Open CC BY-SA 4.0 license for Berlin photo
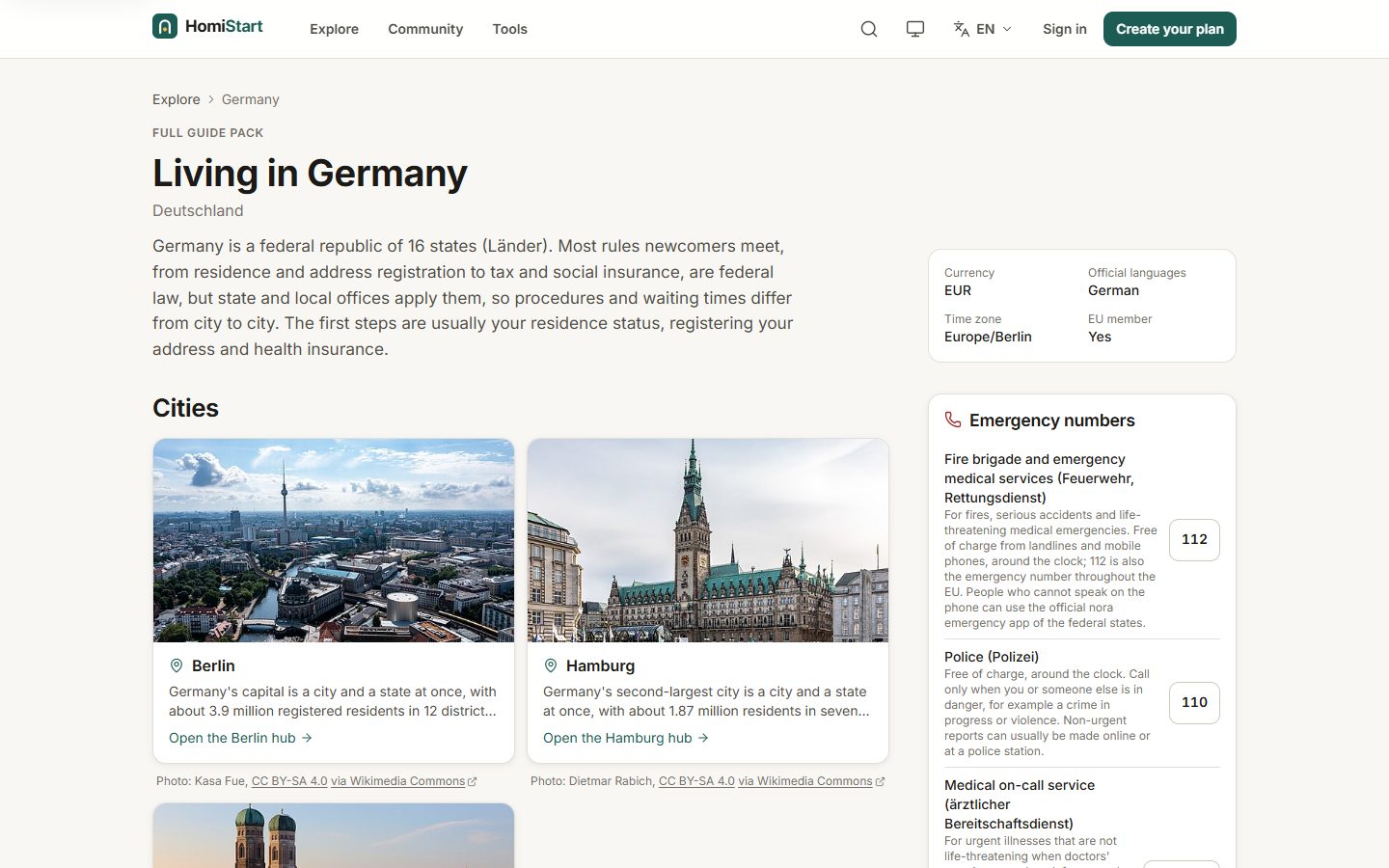This screenshot has height=868, width=1389. click(x=289, y=781)
